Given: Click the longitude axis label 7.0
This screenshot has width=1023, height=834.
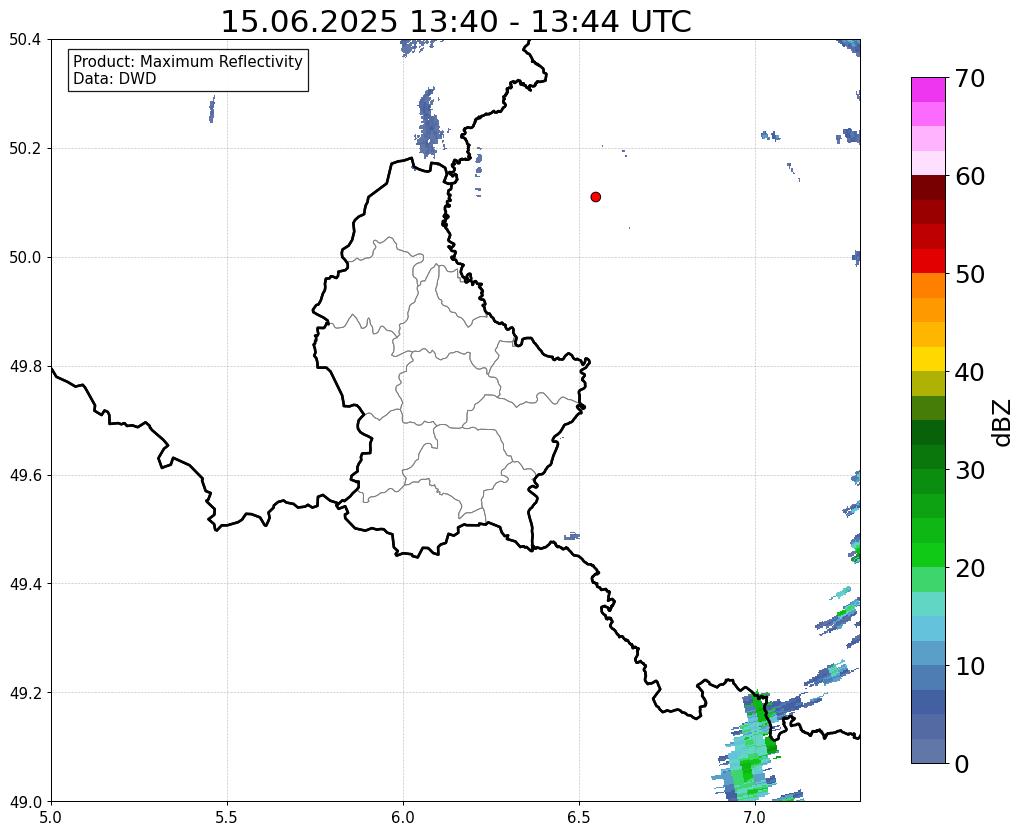Looking at the screenshot, I should pos(755,817).
